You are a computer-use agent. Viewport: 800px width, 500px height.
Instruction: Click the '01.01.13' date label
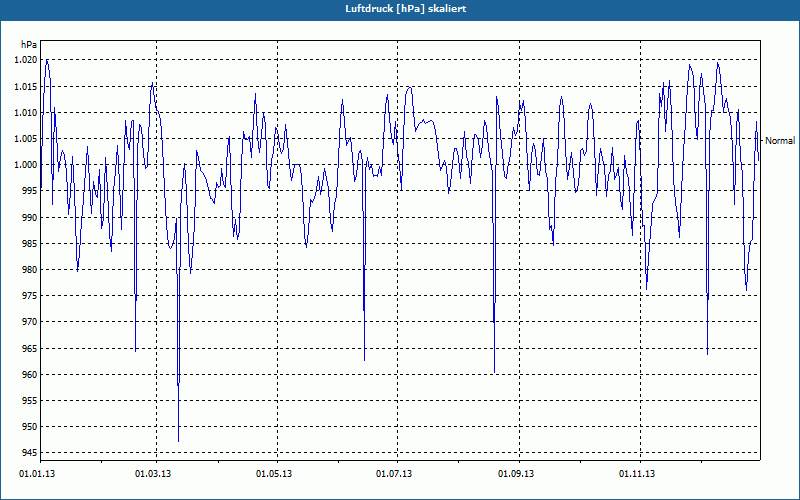[x=37, y=474]
